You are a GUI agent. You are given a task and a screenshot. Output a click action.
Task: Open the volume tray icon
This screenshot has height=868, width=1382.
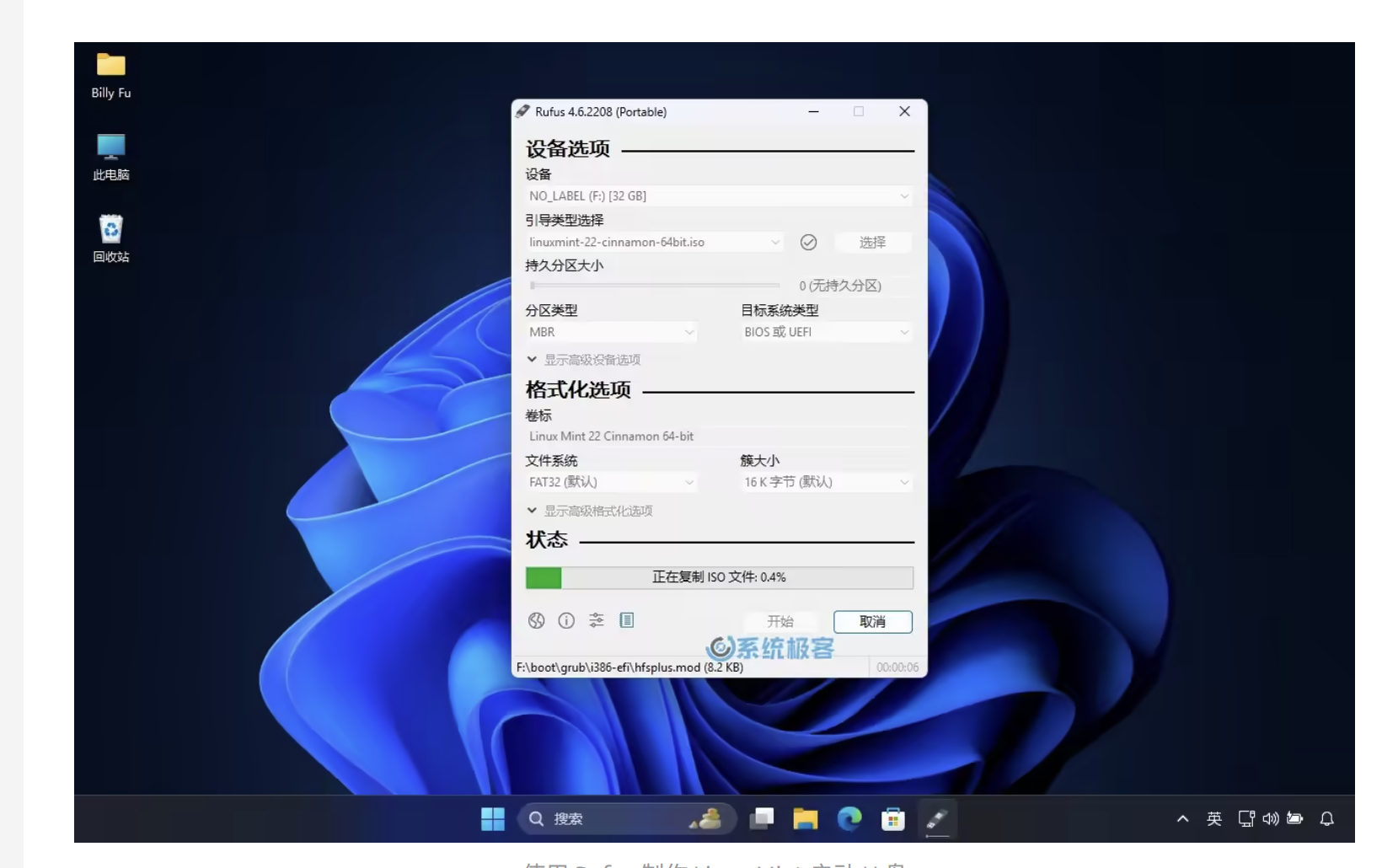point(1271,819)
